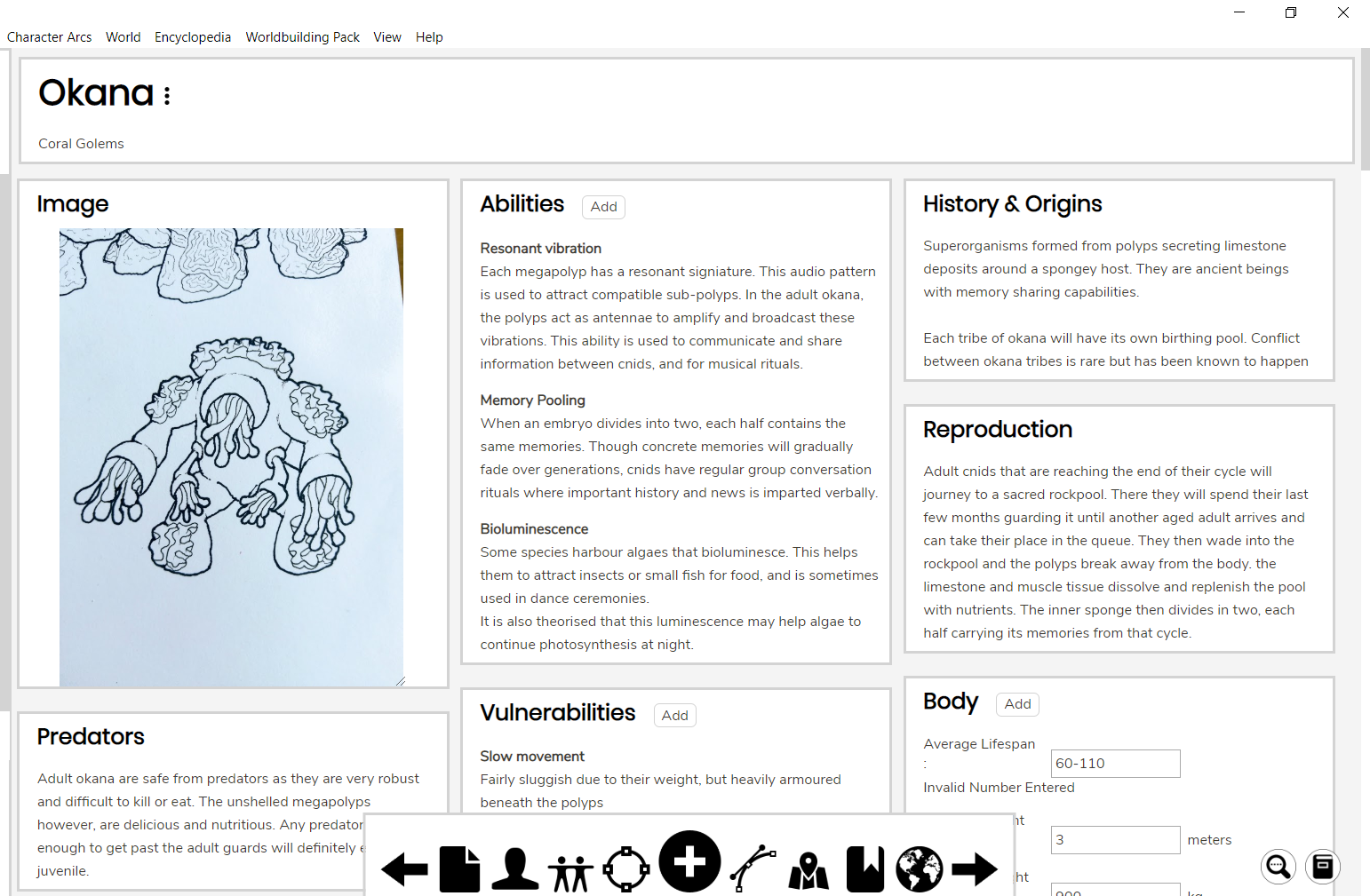The image size is (1370, 896).
Task: Click the Okana coral golem drawing
Action: tap(231, 457)
